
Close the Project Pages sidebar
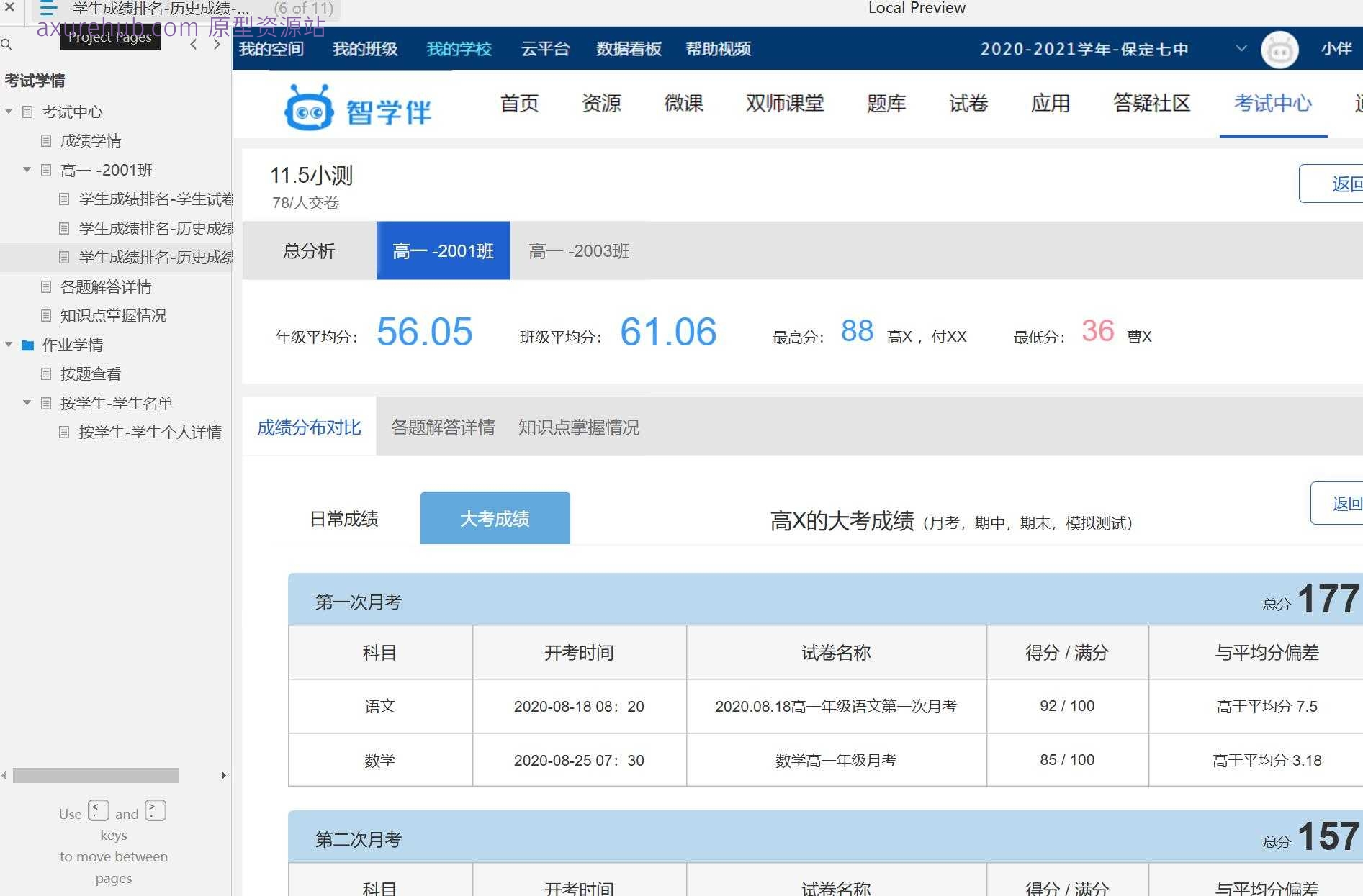click(8, 9)
